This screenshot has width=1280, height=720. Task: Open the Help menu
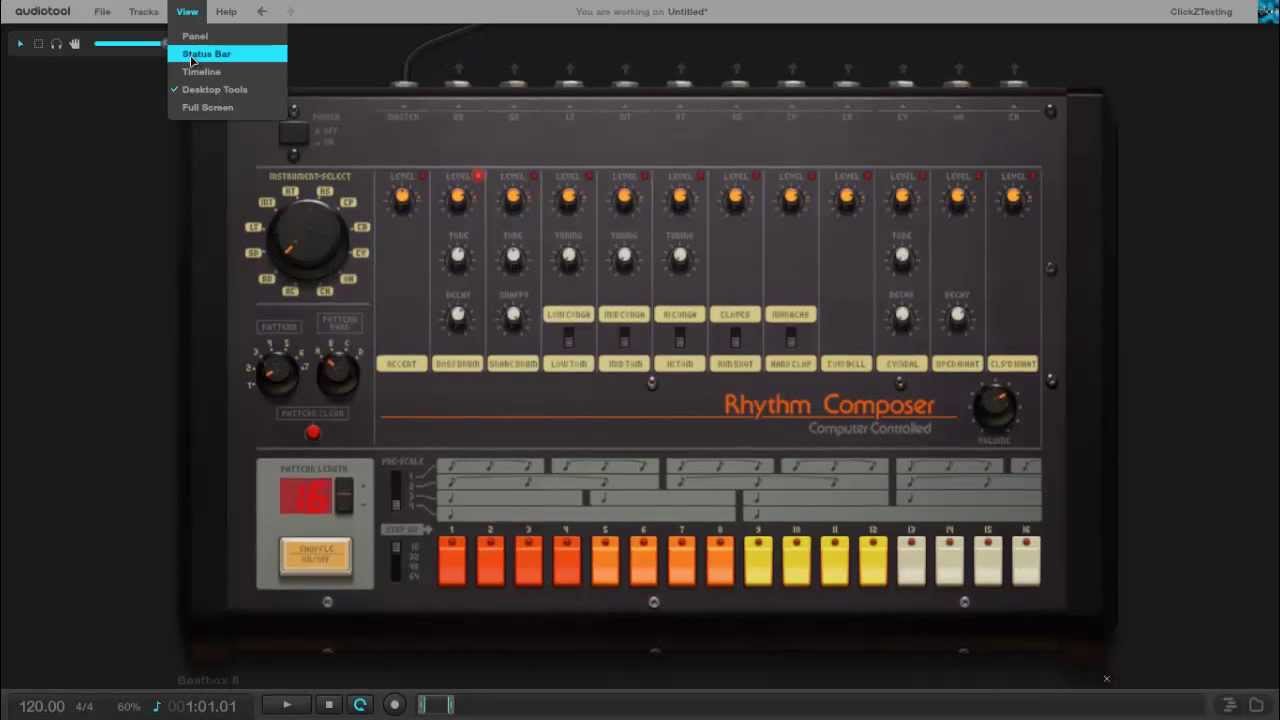click(226, 12)
